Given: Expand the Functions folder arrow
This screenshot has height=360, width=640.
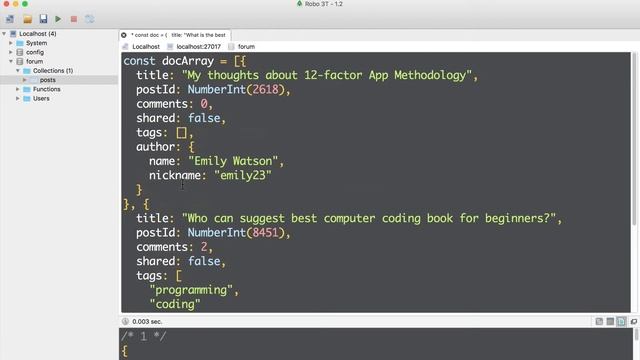Looking at the screenshot, I should coord(18,89).
